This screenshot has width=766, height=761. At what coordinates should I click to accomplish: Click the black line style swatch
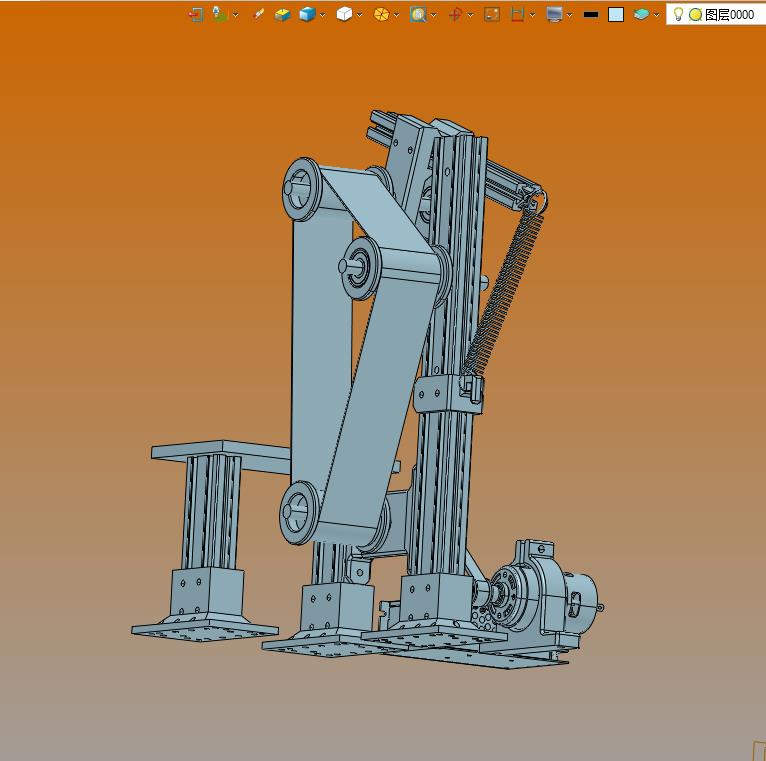[590, 14]
